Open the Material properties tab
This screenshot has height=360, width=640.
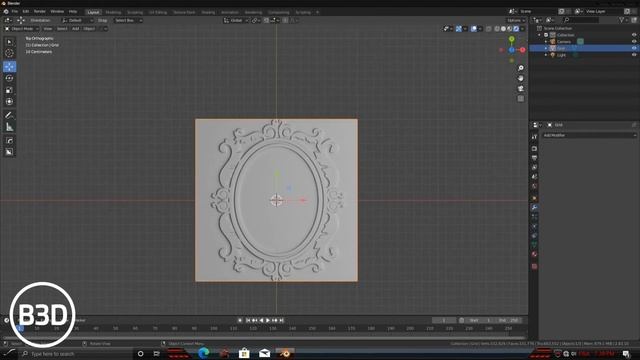pyautogui.click(x=534, y=254)
